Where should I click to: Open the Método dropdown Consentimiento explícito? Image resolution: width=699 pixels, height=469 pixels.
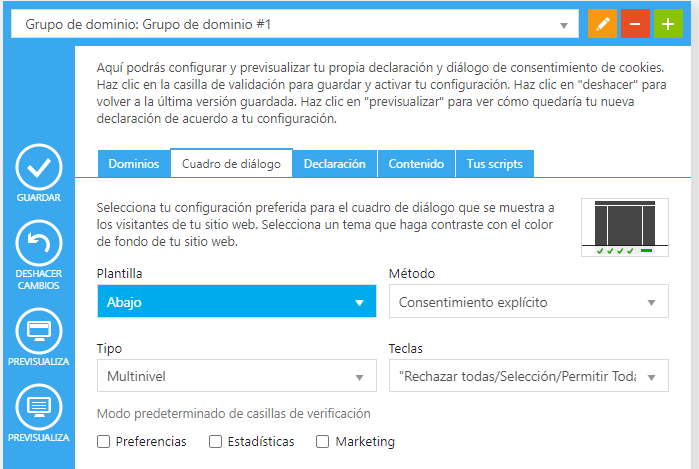tap(529, 301)
